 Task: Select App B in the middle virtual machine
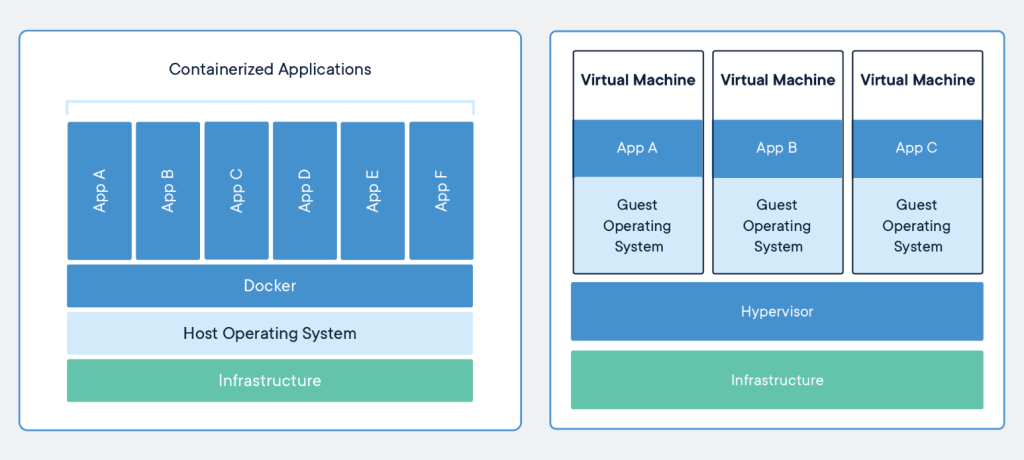click(776, 148)
